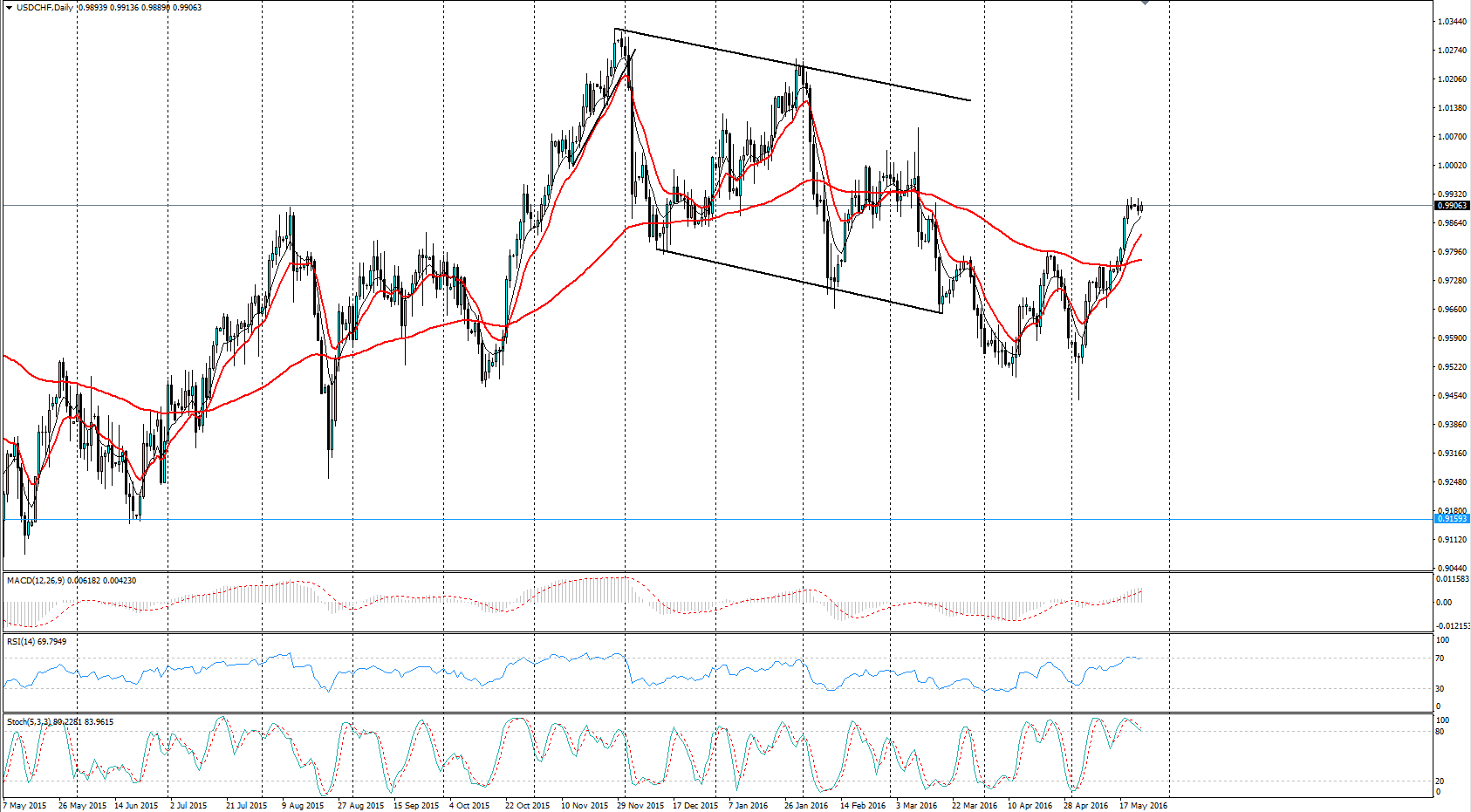This screenshot has height=812, width=1471.
Task: Click the 0.92480 price scale label
Action: coord(1452,482)
